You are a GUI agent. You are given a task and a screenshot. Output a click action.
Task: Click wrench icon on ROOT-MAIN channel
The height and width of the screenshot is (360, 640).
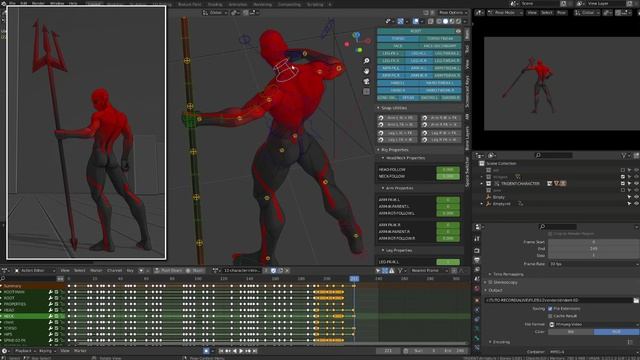click(x=50, y=292)
